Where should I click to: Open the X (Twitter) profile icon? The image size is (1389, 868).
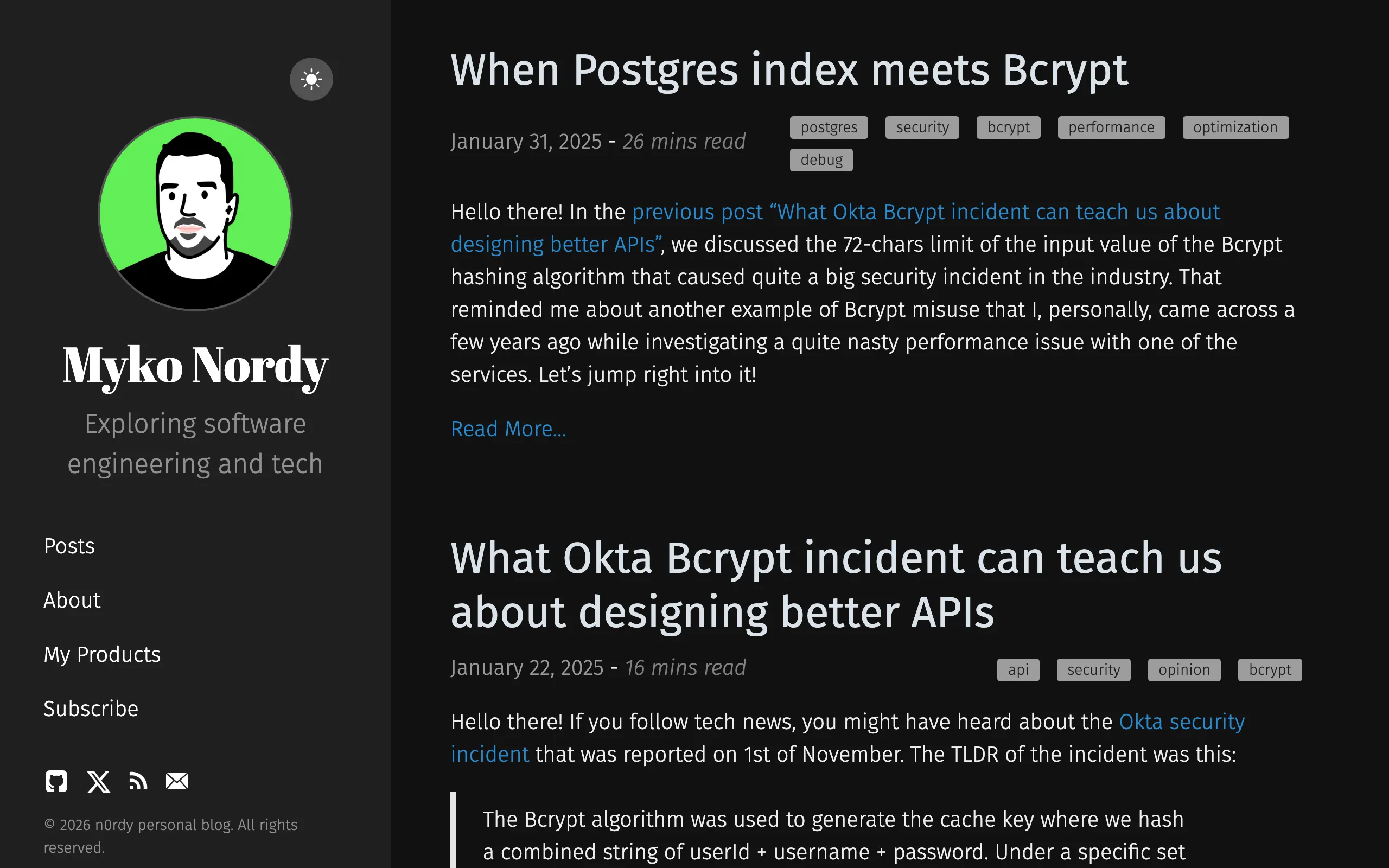[x=99, y=781]
